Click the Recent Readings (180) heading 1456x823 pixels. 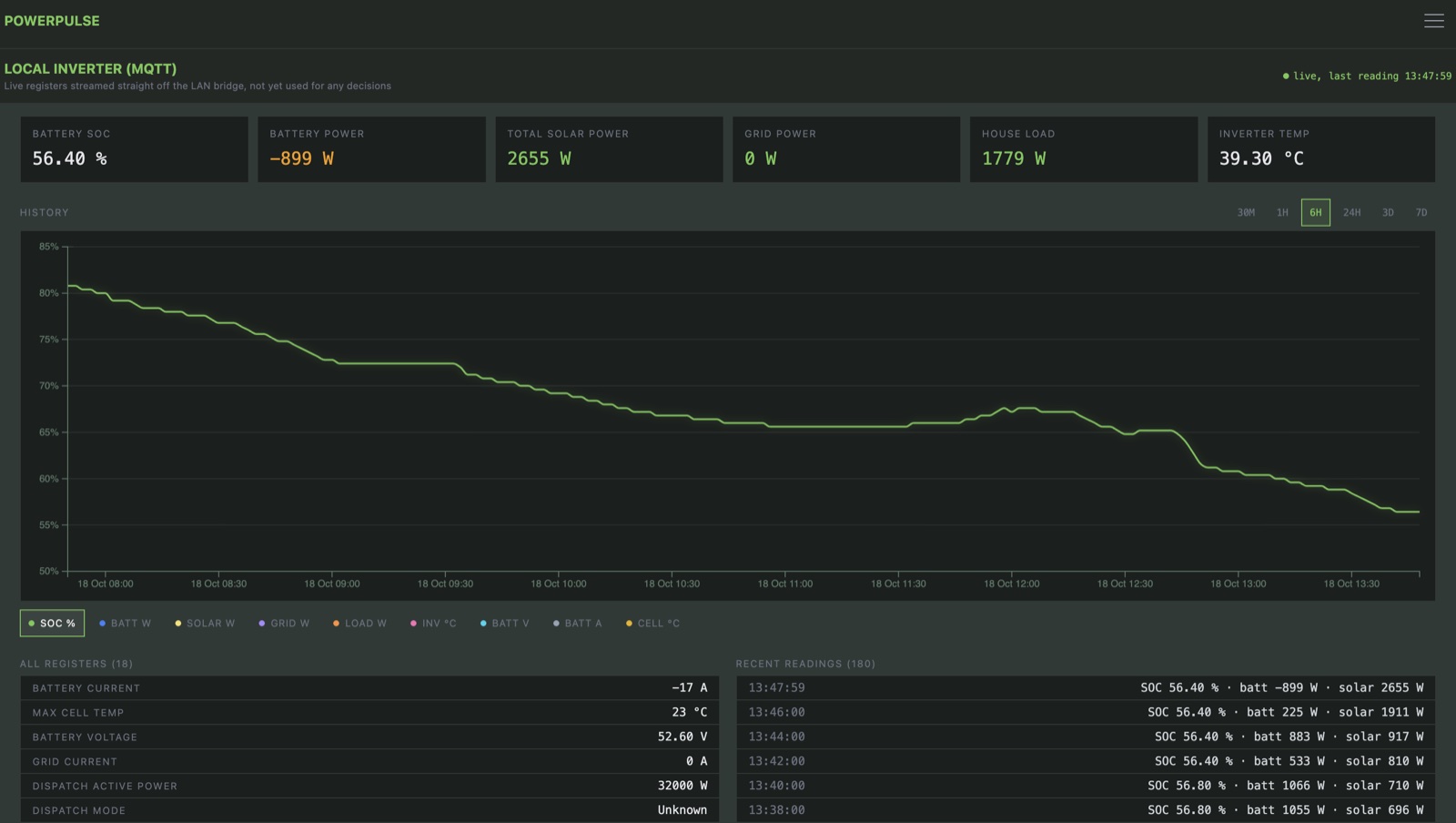(x=805, y=664)
